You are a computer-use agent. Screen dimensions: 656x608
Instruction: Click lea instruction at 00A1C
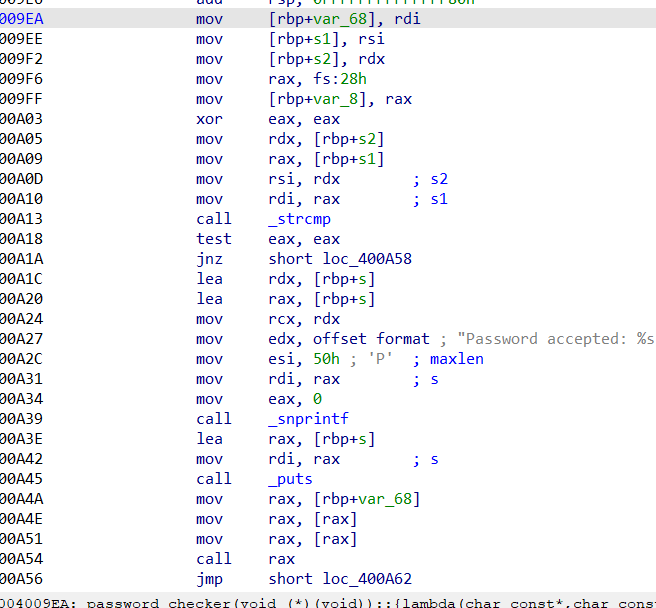(x=285, y=279)
